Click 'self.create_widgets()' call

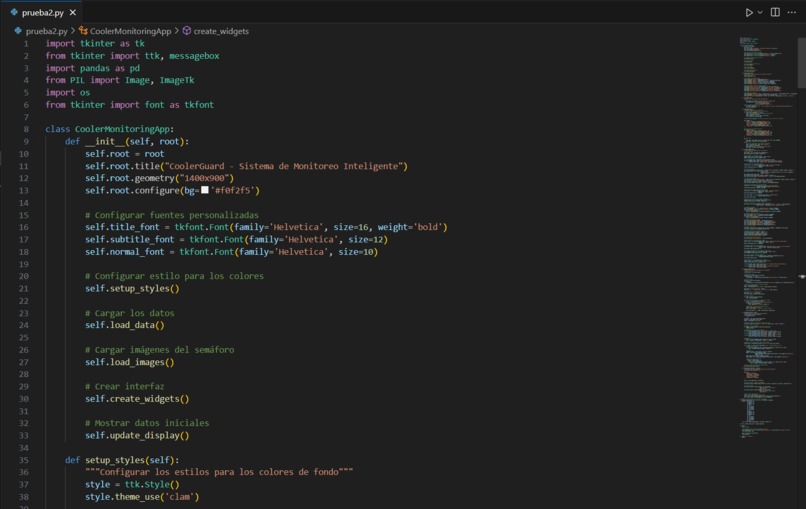tap(137, 399)
